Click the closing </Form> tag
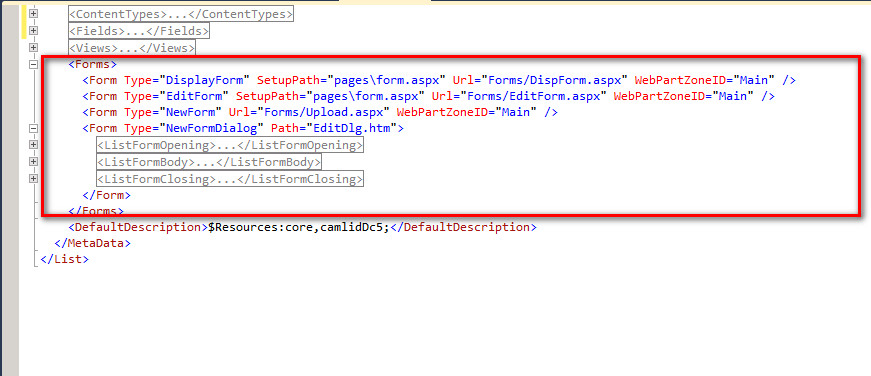The height and width of the screenshot is (376, 871). (107, 195)
